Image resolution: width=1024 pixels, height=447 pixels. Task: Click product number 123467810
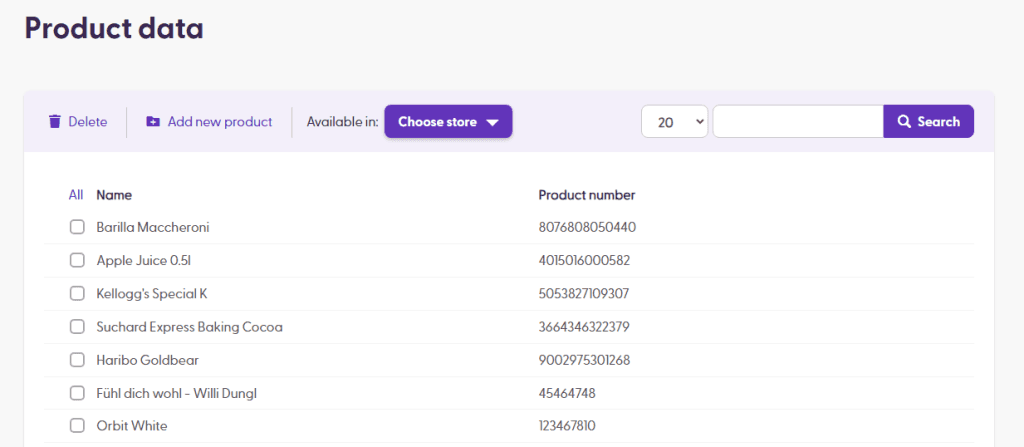point(567,426)
